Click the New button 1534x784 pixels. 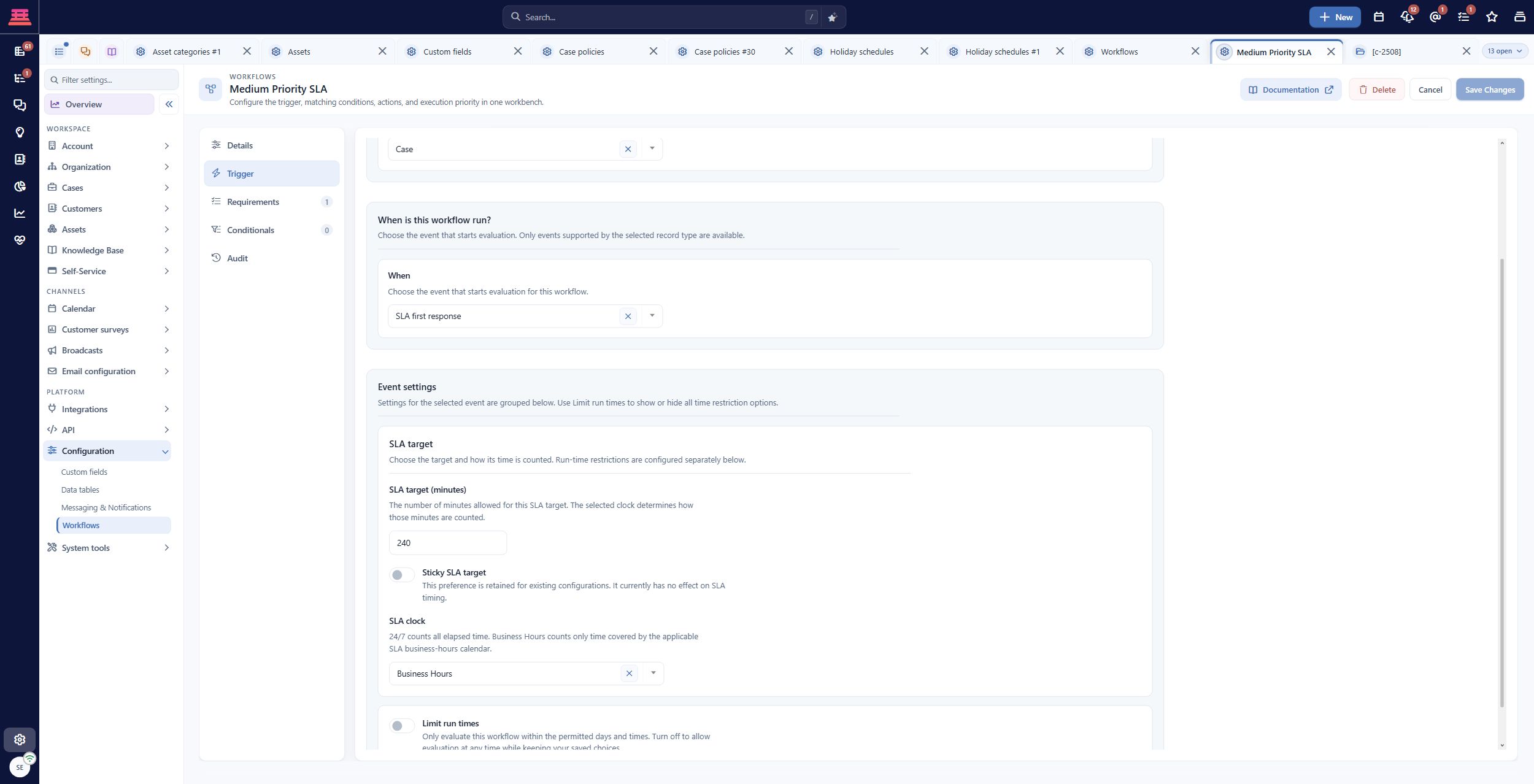[x=1335, y=17]
